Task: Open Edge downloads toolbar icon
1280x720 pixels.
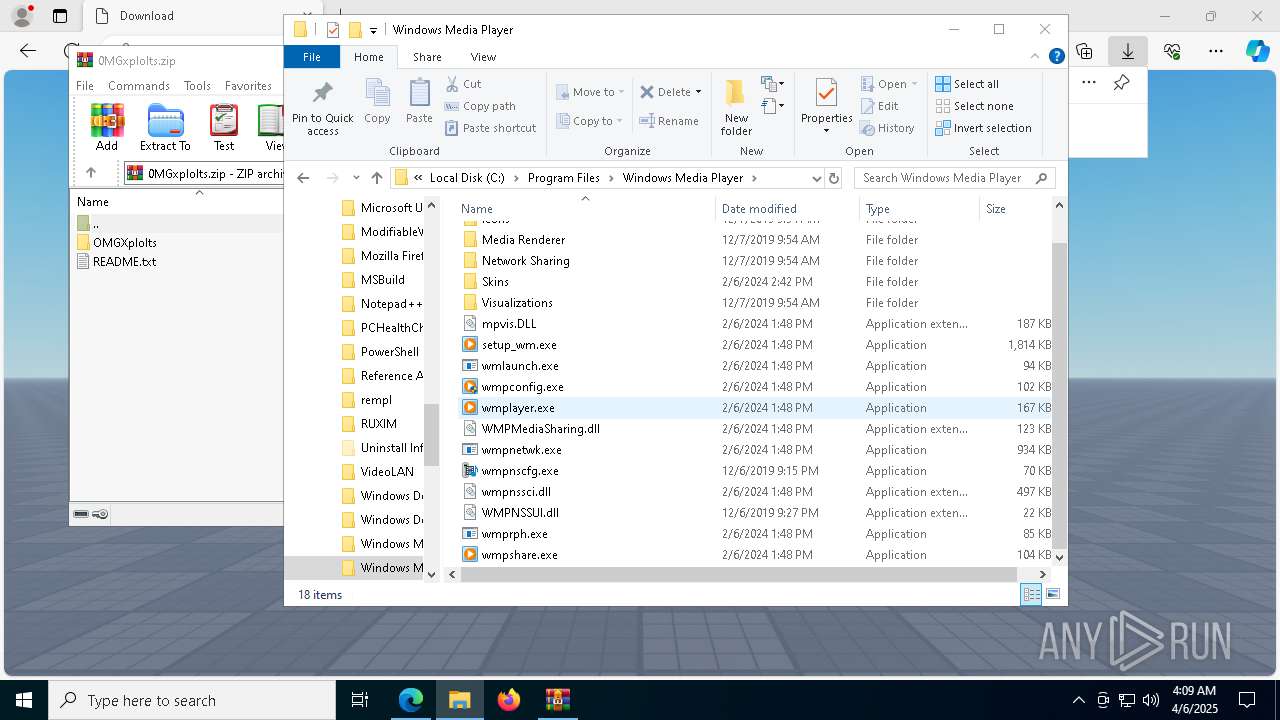Action: coord(1128,51)
